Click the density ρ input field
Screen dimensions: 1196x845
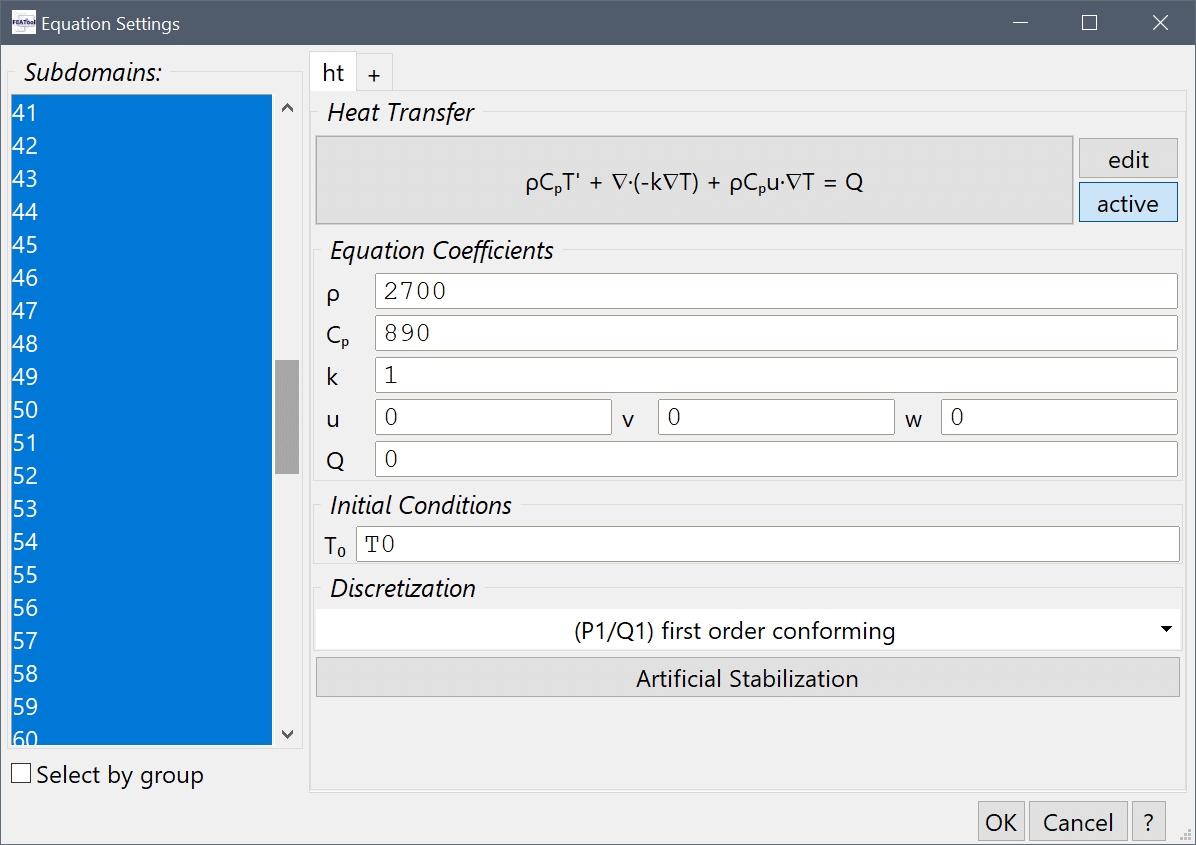click(776, 291)
